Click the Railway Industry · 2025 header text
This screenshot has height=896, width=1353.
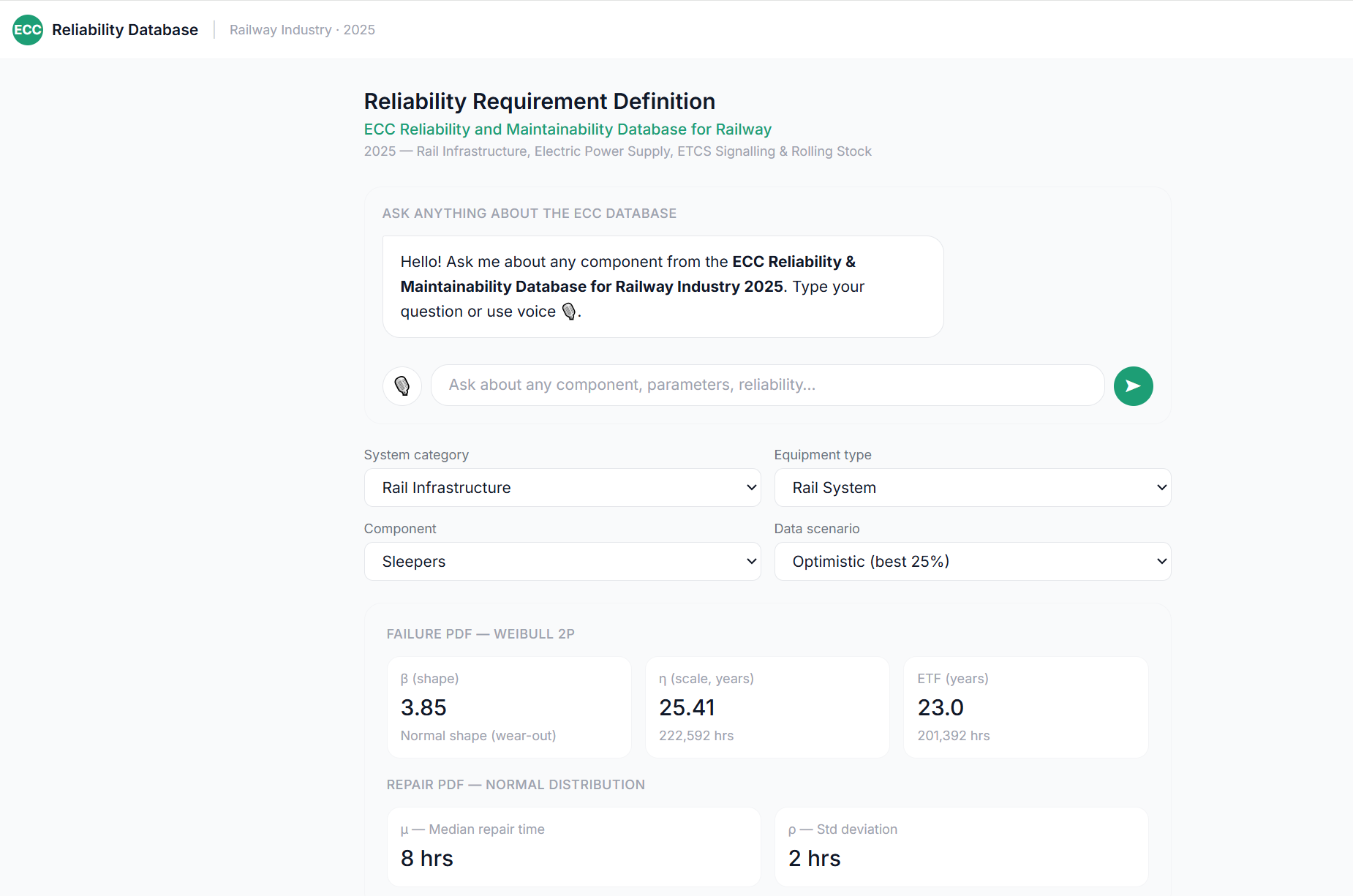click(302, 30)
